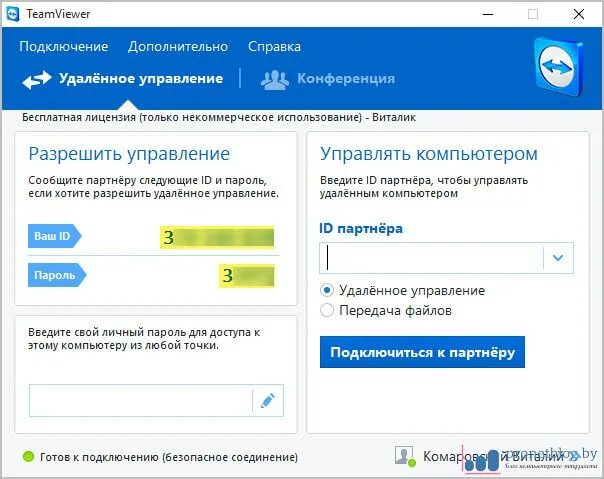Select Передача файлов radio button
This screenshot has height=479, width=604.
click(327, 310)
